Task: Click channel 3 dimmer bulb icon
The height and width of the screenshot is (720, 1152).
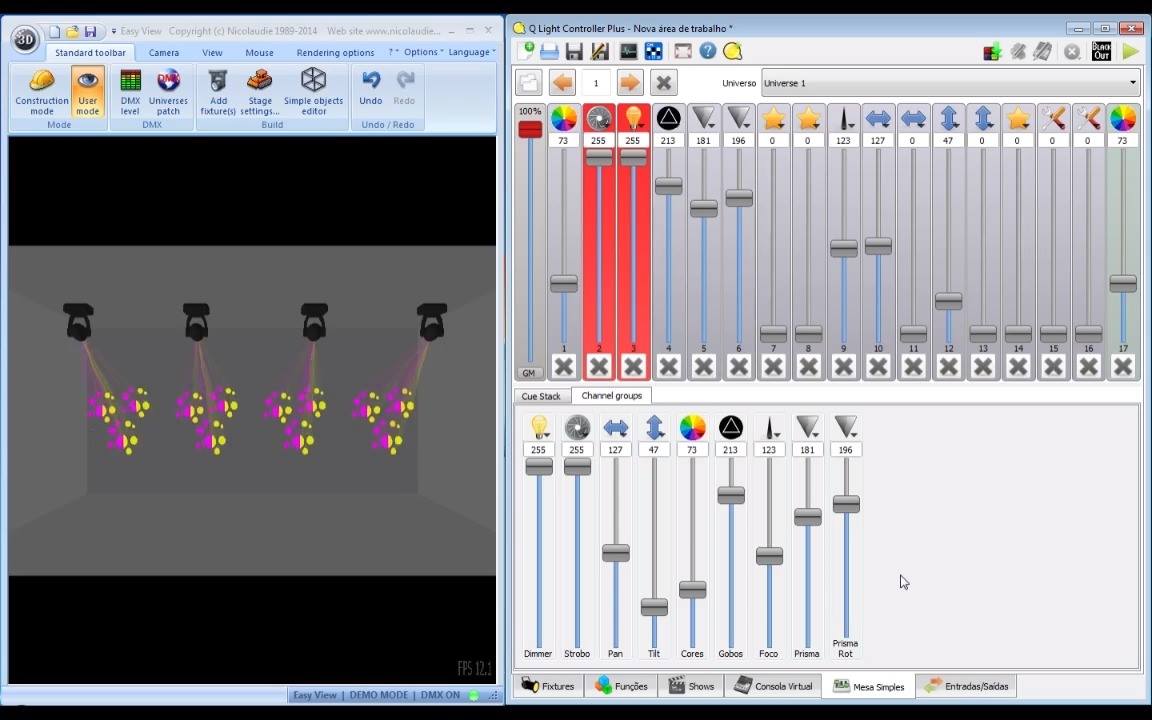Action: pyautogui.click(x=633, y=118)
